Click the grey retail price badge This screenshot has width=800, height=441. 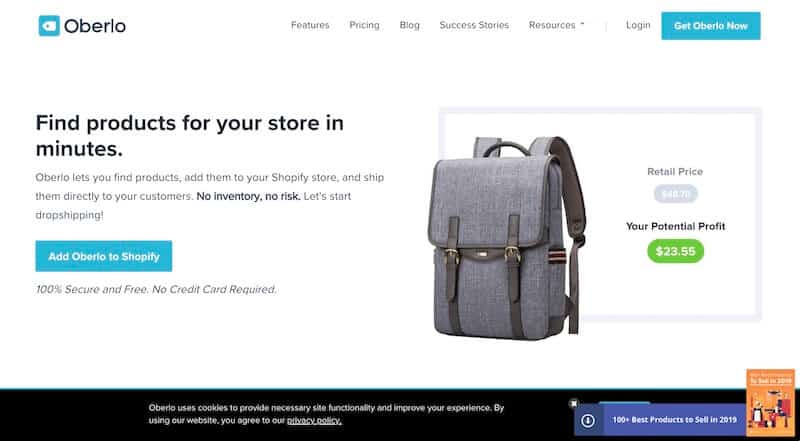676,194
